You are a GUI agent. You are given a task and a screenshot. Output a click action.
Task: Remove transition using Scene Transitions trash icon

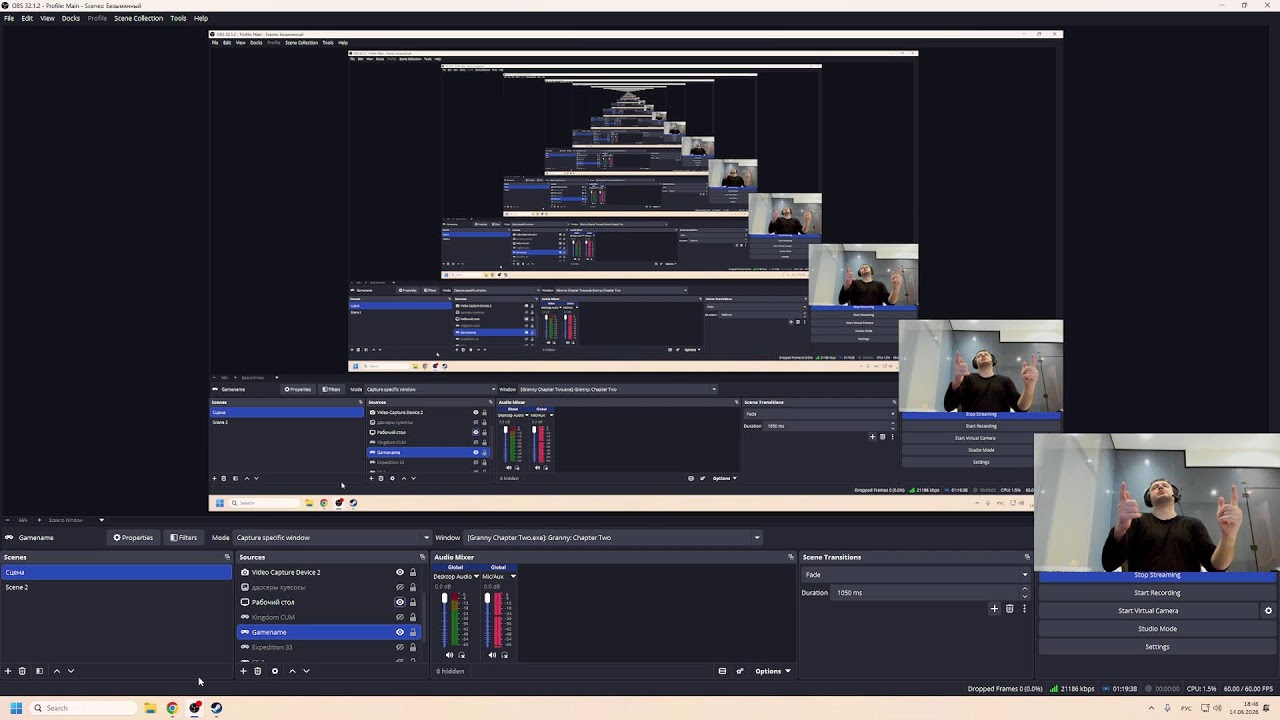pos(1009,608)
